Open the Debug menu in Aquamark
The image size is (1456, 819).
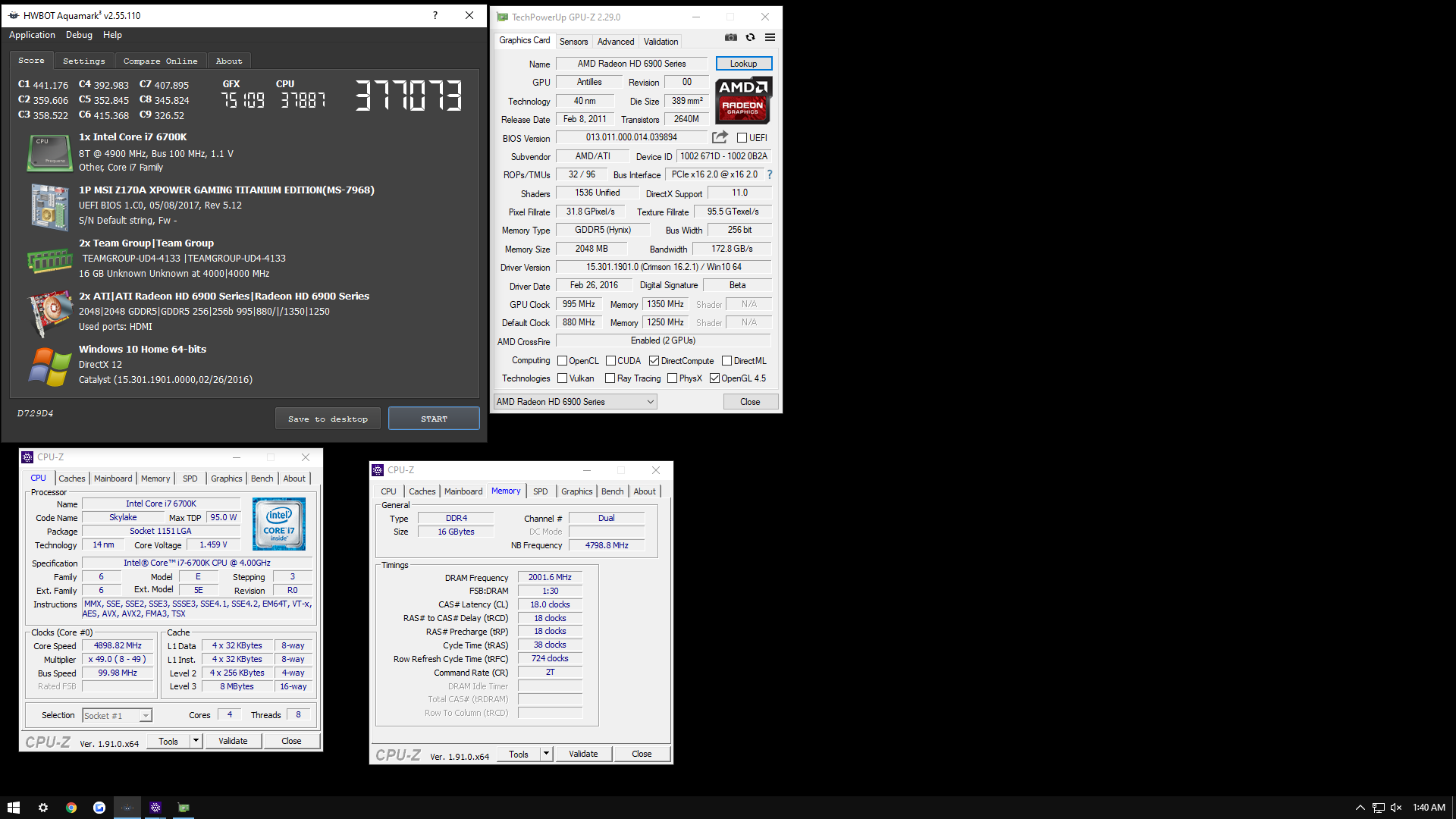click(79, 35)
